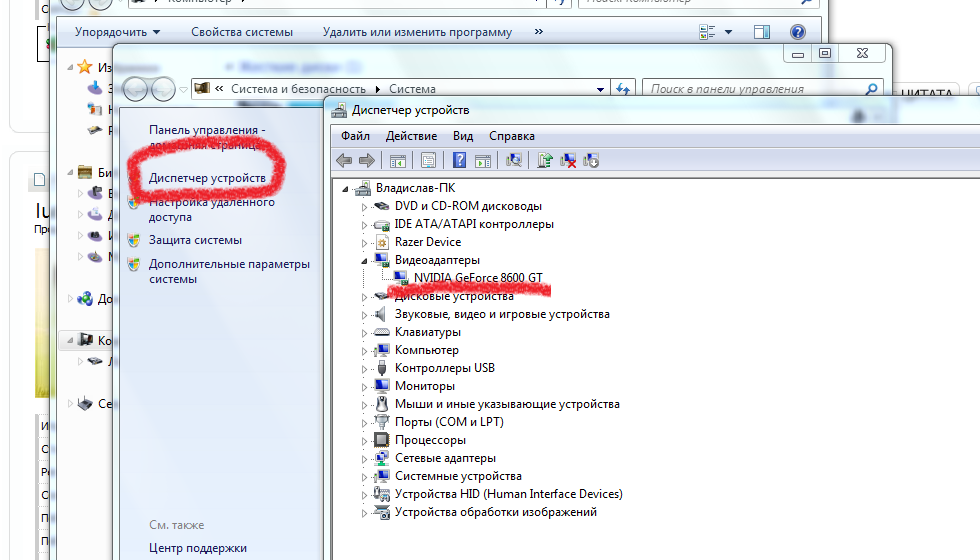The height and width of the screenshot is (560, 980).
Task: Click Update Driver Software toolbar icon
Action: pos(544,161)
